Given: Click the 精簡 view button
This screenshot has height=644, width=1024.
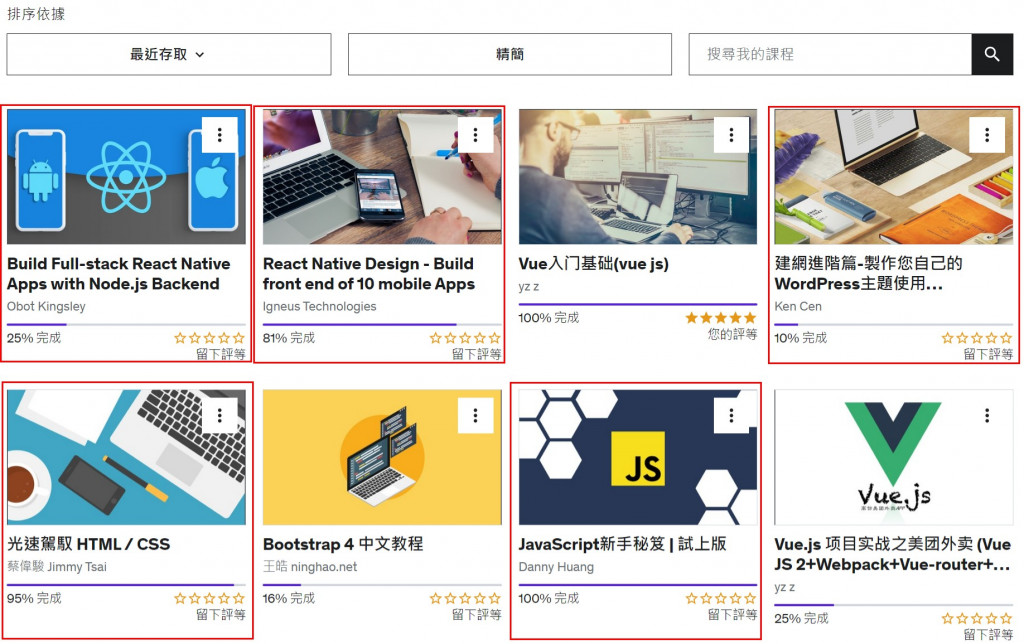Looking at the screenshot, I should pyautogui.click(x=509, y=54).
